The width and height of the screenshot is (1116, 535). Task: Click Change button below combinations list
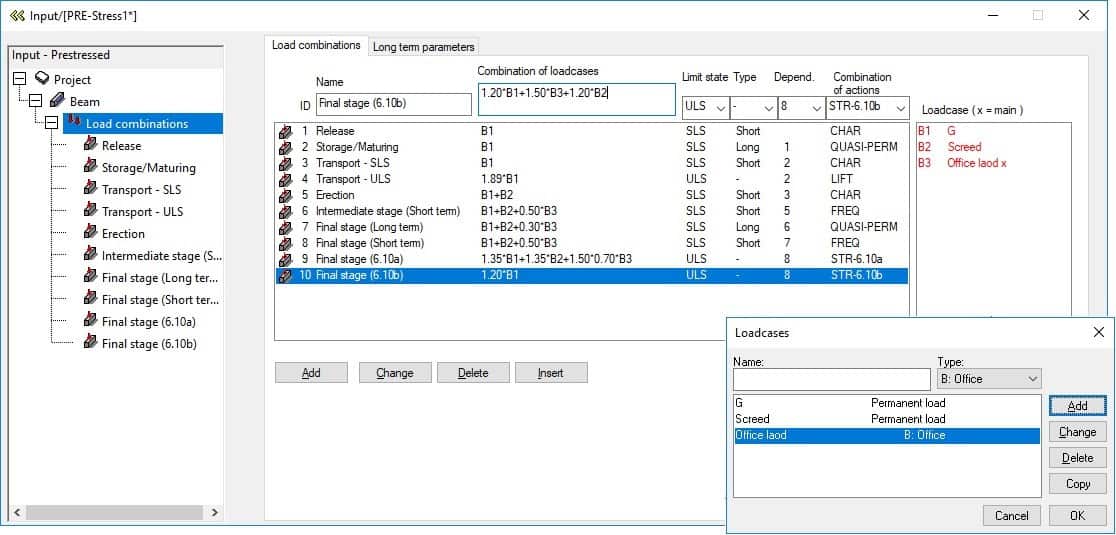(395, 373)
